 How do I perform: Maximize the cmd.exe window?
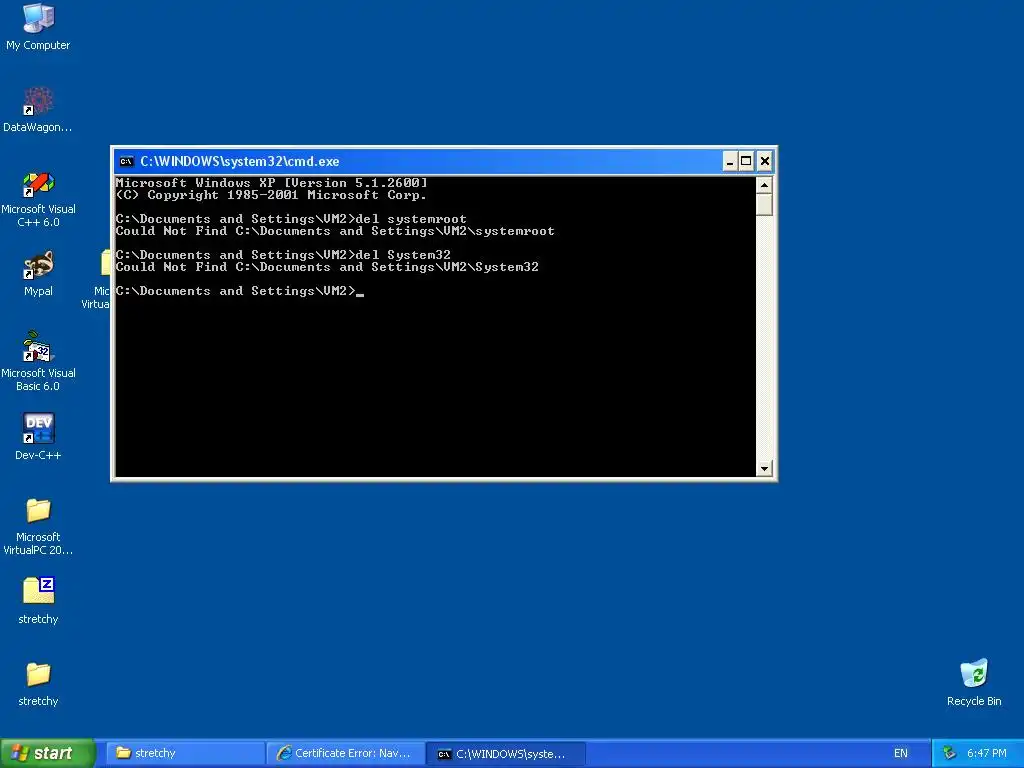coord(746,161)
